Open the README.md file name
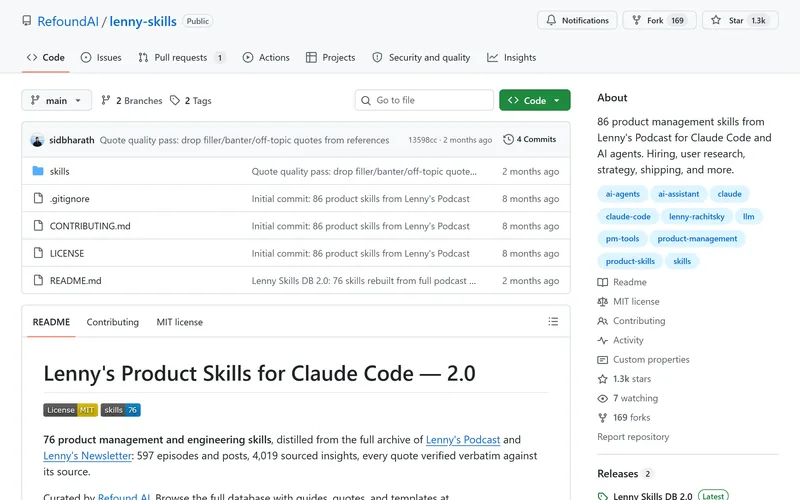The height and width of the screenshot is (500, 800). 76,281
